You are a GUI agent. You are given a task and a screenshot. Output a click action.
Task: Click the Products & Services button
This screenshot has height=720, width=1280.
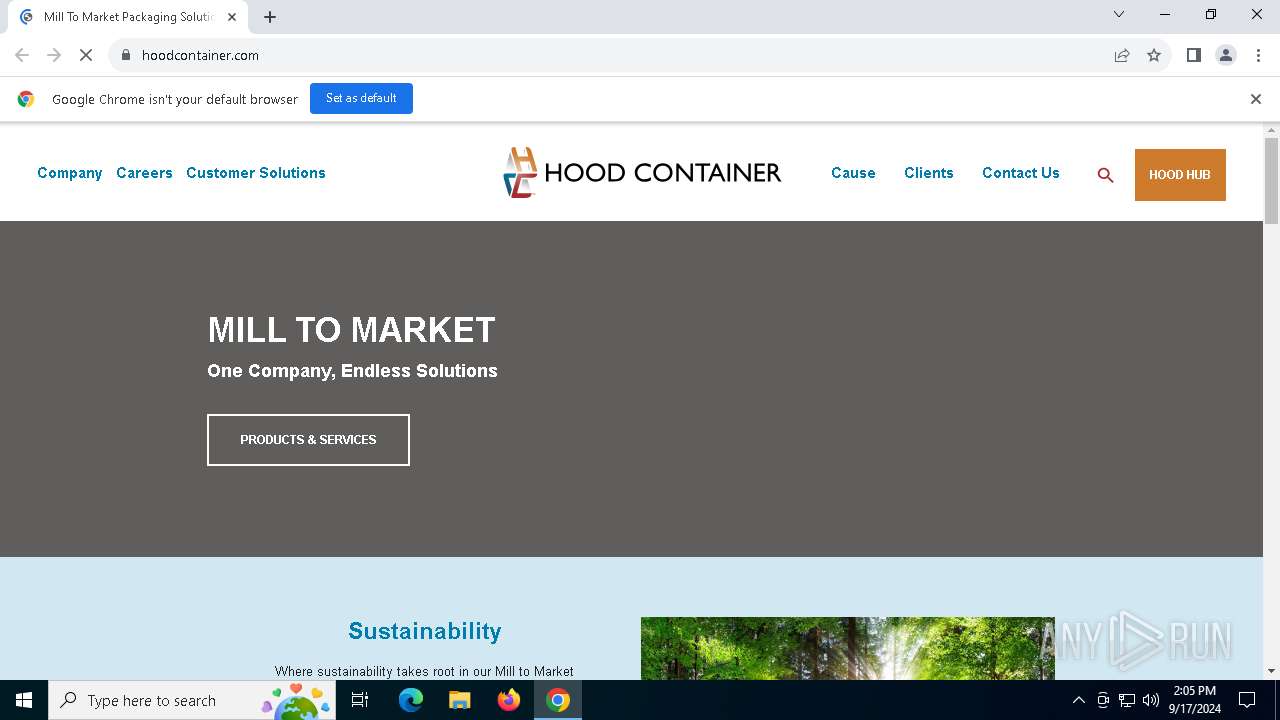click(308, 440)
